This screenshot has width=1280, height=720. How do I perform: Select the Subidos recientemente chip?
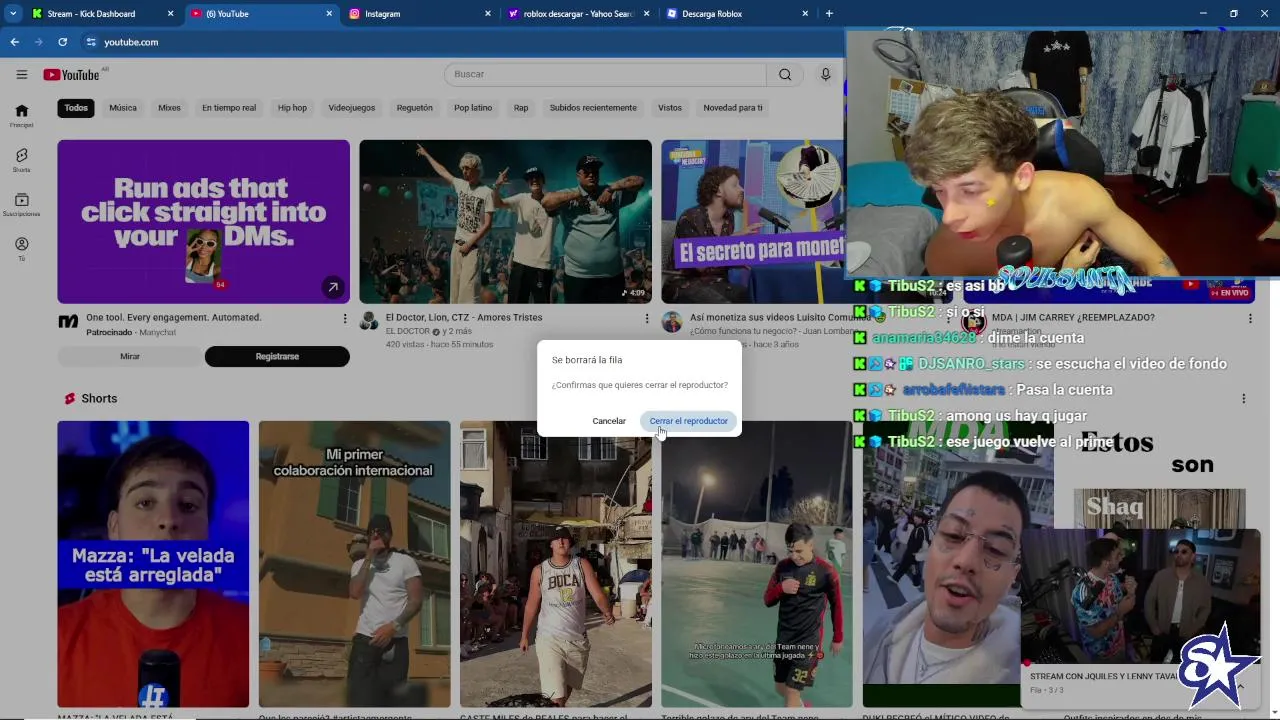click(x=593, y=108)
